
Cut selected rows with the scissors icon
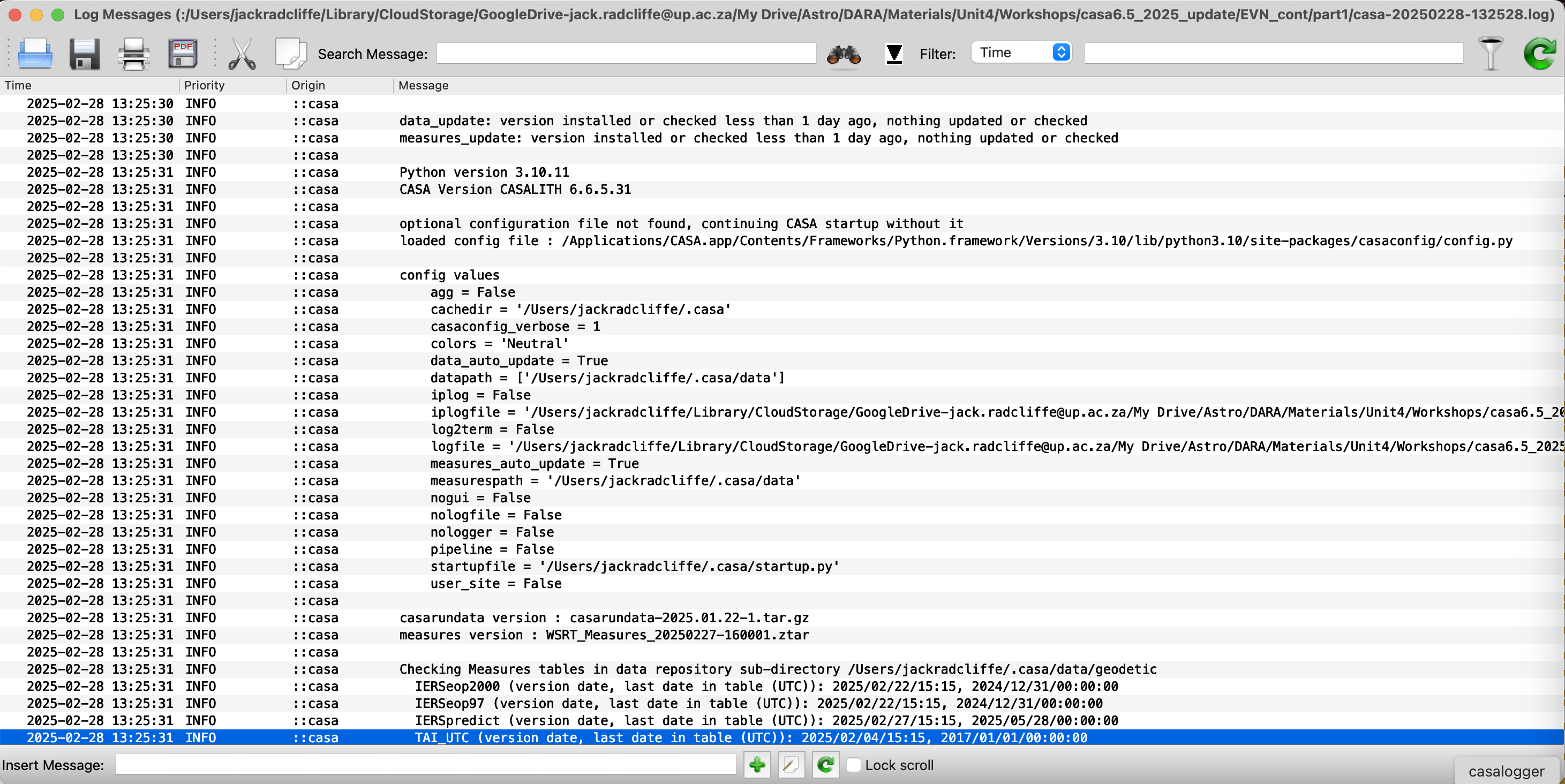pos(242,54)
